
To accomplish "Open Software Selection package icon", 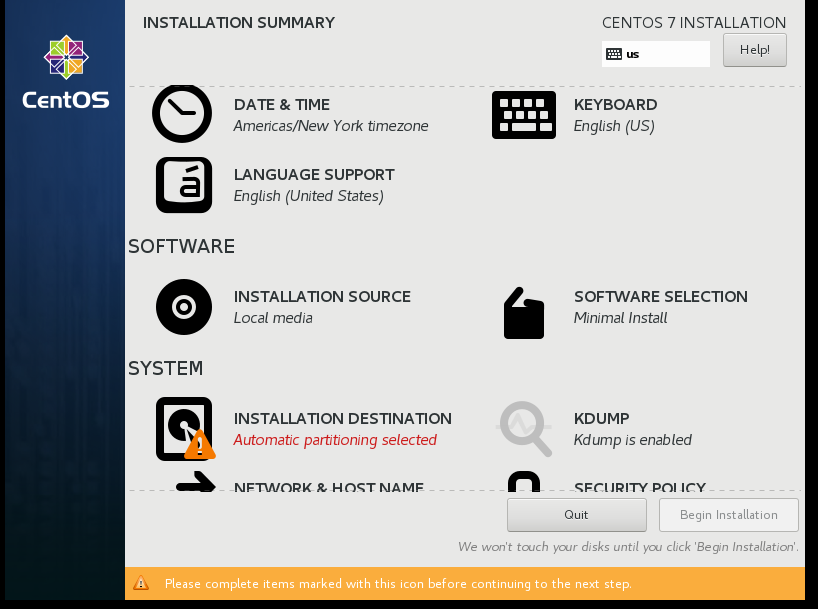I will [524, 313].
